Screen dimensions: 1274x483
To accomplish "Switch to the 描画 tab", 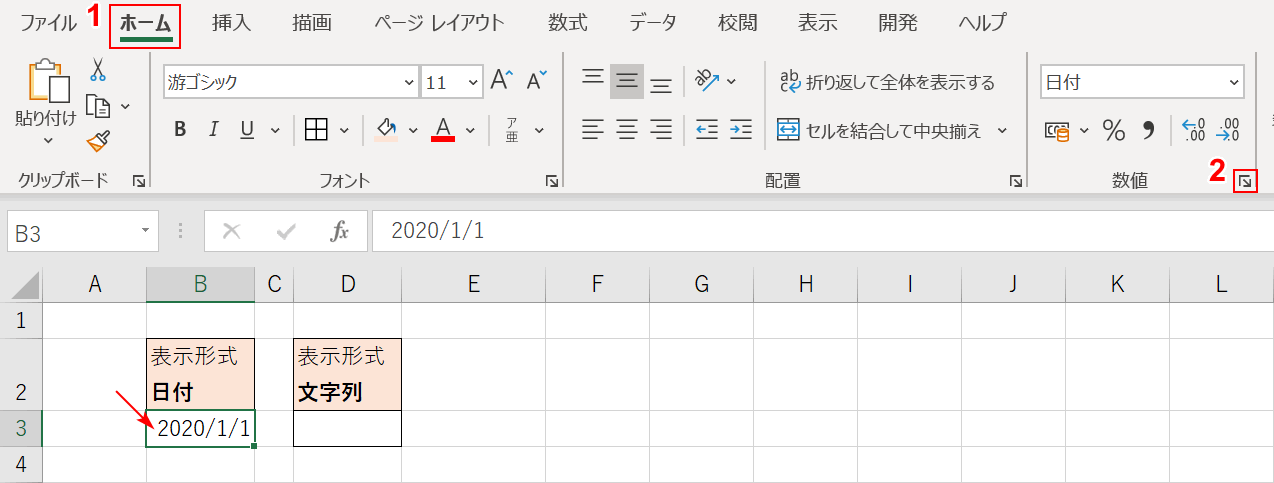I will pos(313,22).
